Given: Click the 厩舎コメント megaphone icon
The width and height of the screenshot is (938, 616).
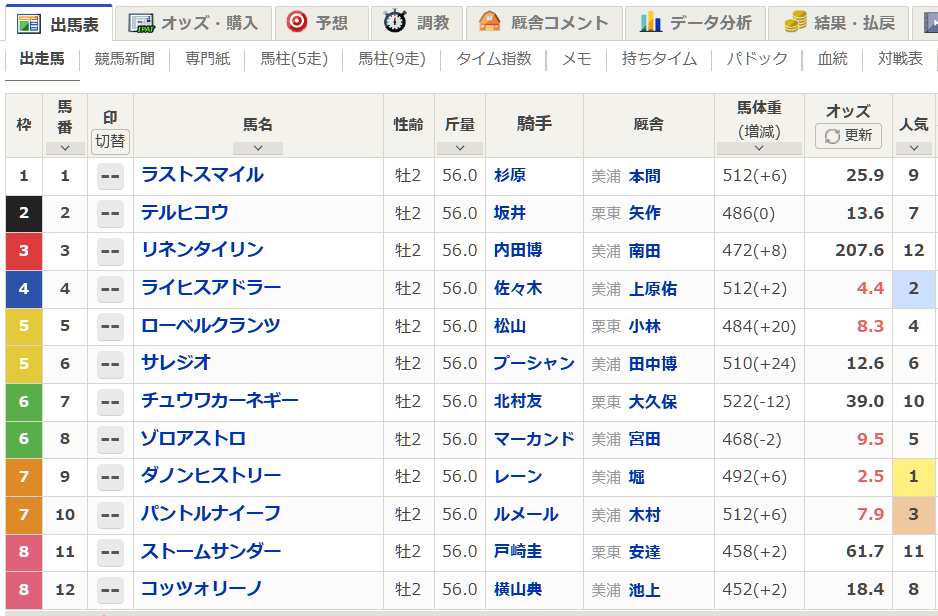Looking at the screenshot, I should pos(491,22).
